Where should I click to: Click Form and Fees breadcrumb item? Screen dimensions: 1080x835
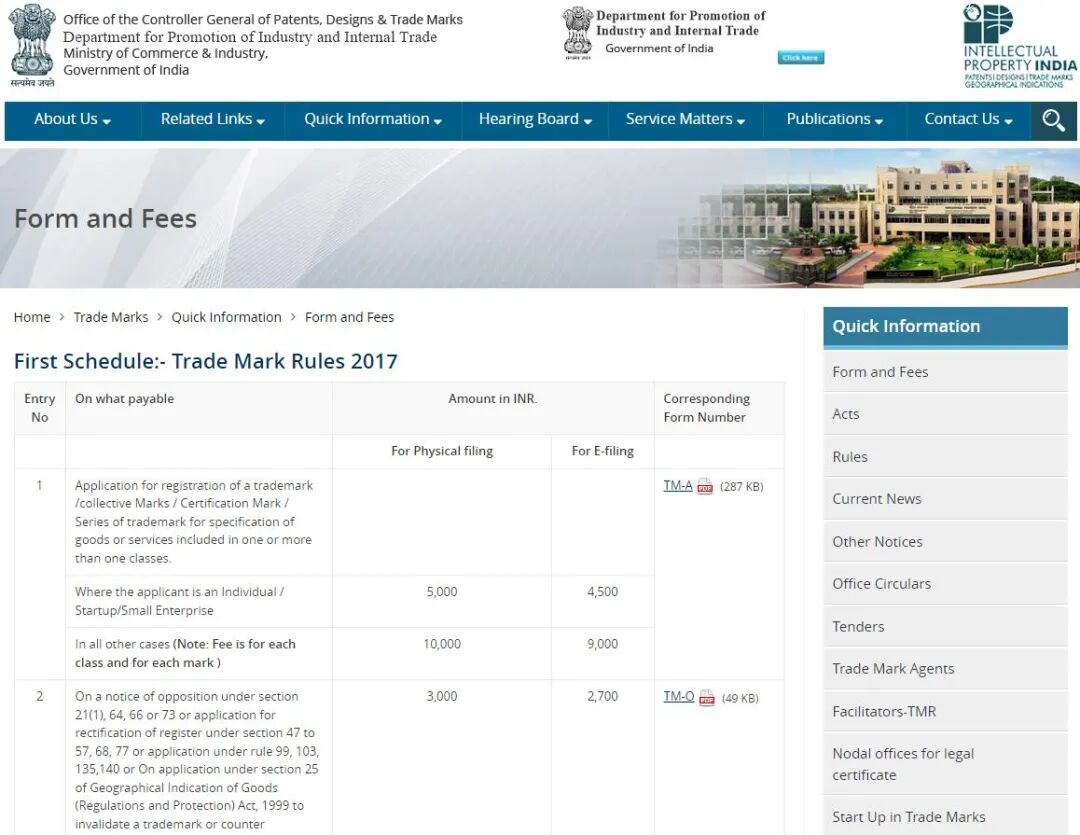coord(349,317)
